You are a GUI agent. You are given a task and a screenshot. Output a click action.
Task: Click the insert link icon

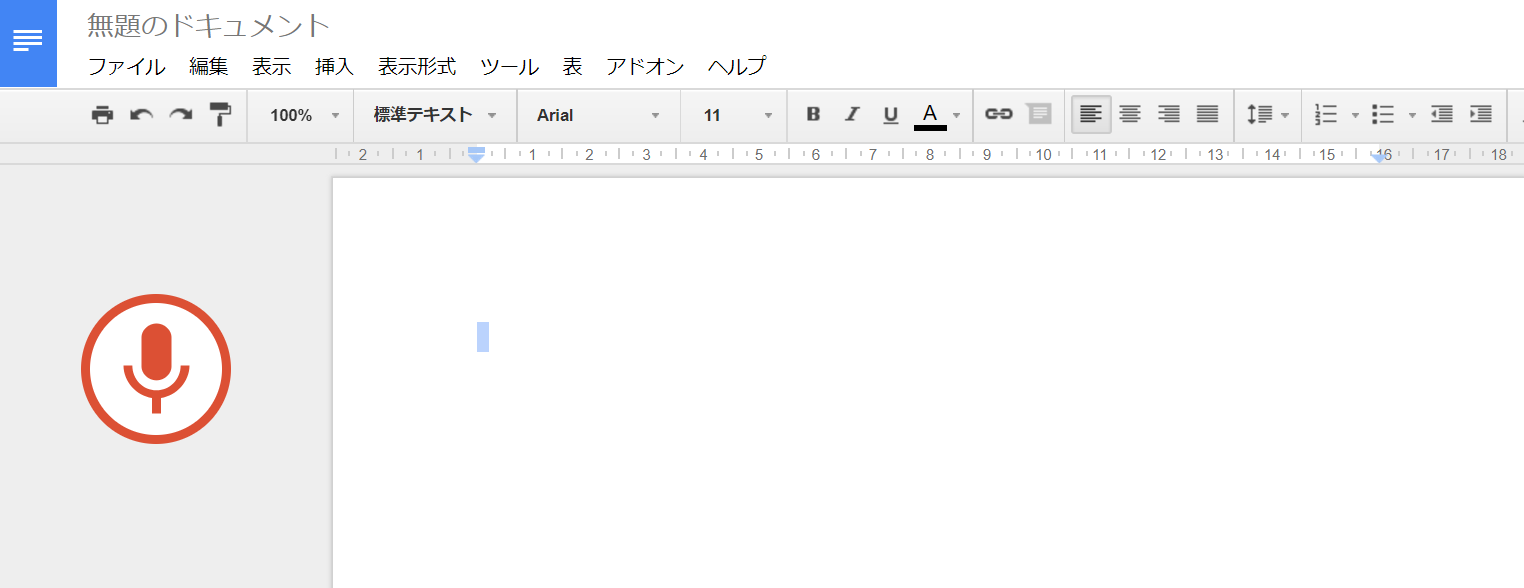(x=998, y=114)
